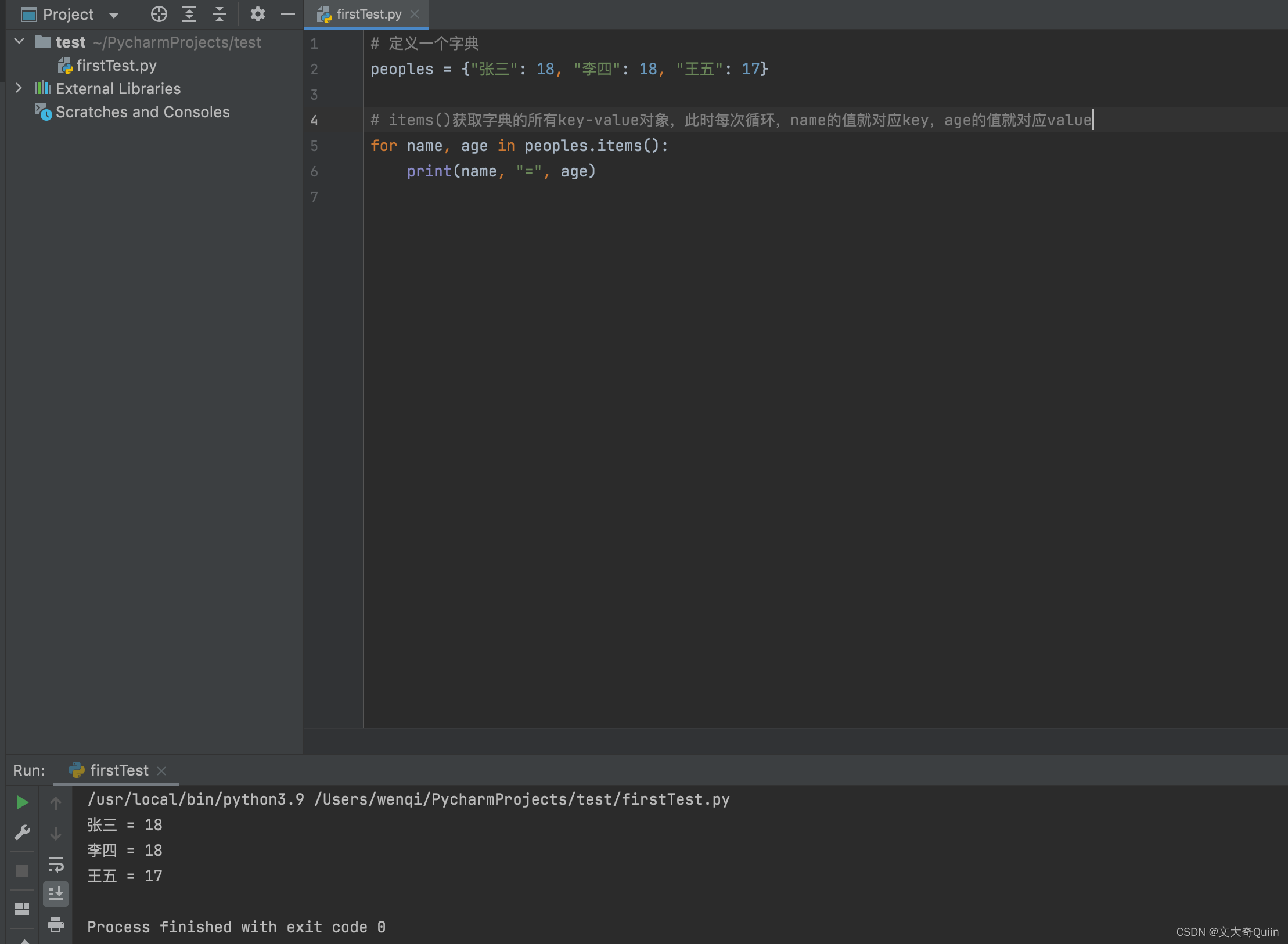The width and height of the screenshot is (1288, 944).
Task: Click the External Libraries bar icon
Action: 42,88
